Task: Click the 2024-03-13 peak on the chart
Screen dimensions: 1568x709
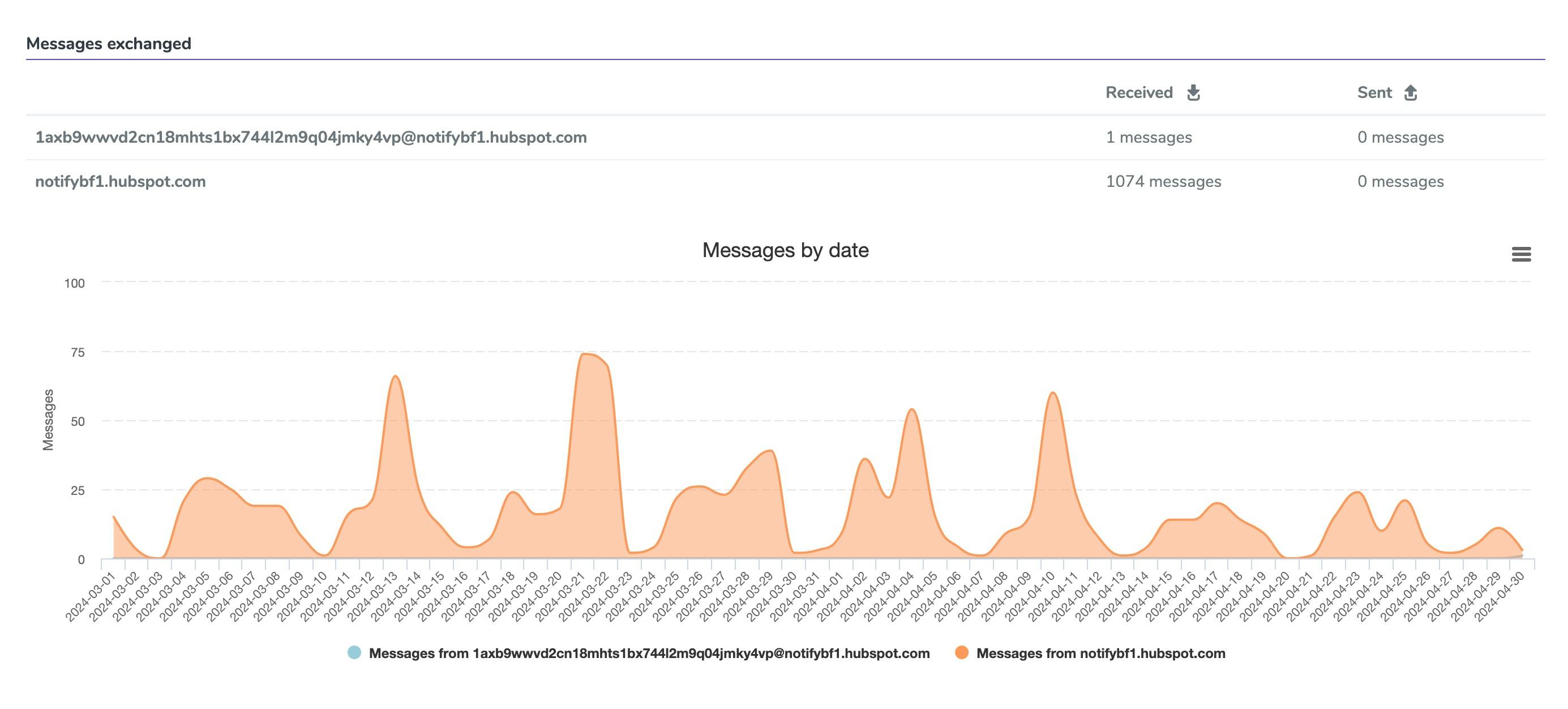Action: 395,377
